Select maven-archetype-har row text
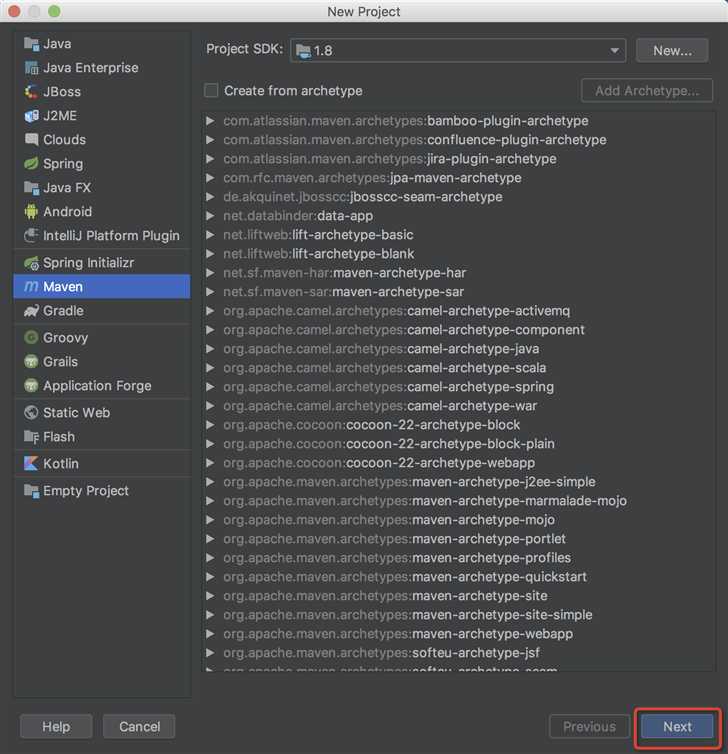Viewport: 728px width, 754px height. (344, 273)
